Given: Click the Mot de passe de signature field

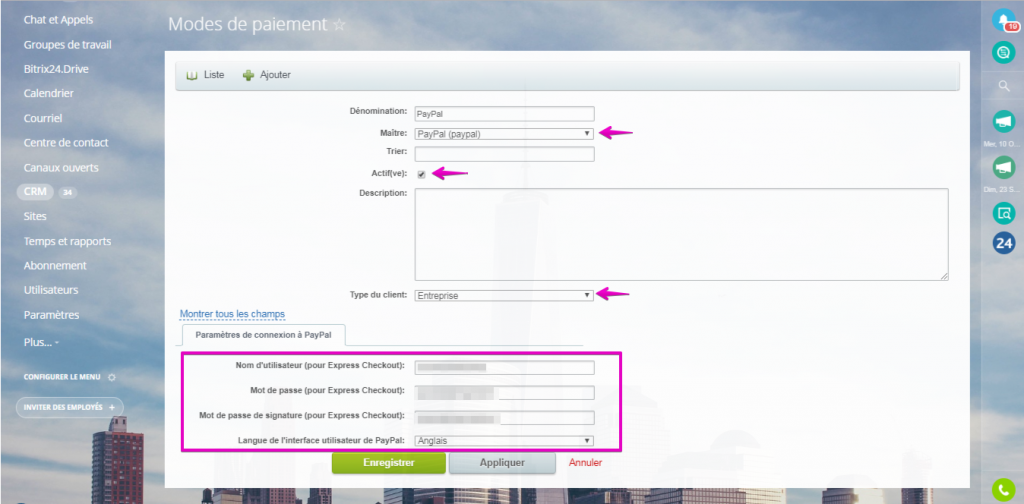Looking at the screenshot, I should [504, 417].
